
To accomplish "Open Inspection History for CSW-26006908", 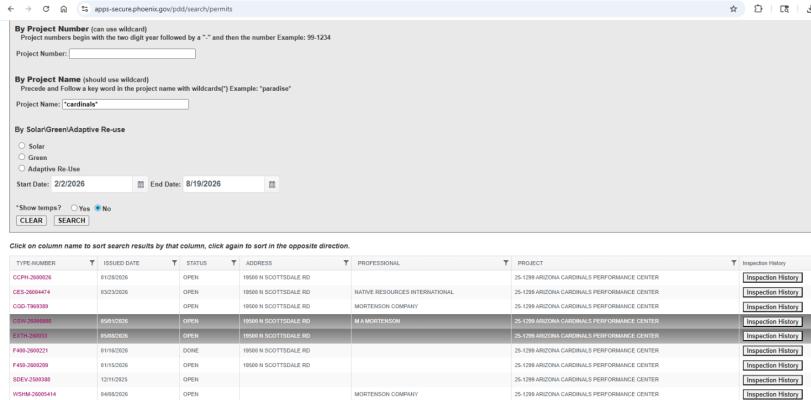I will pos(773,321).
